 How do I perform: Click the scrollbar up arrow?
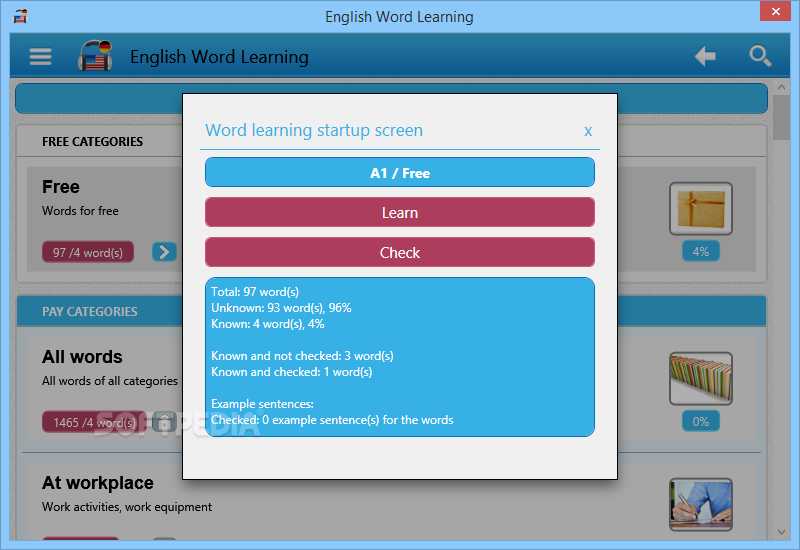pyautogui.click(x=781, y=87)
